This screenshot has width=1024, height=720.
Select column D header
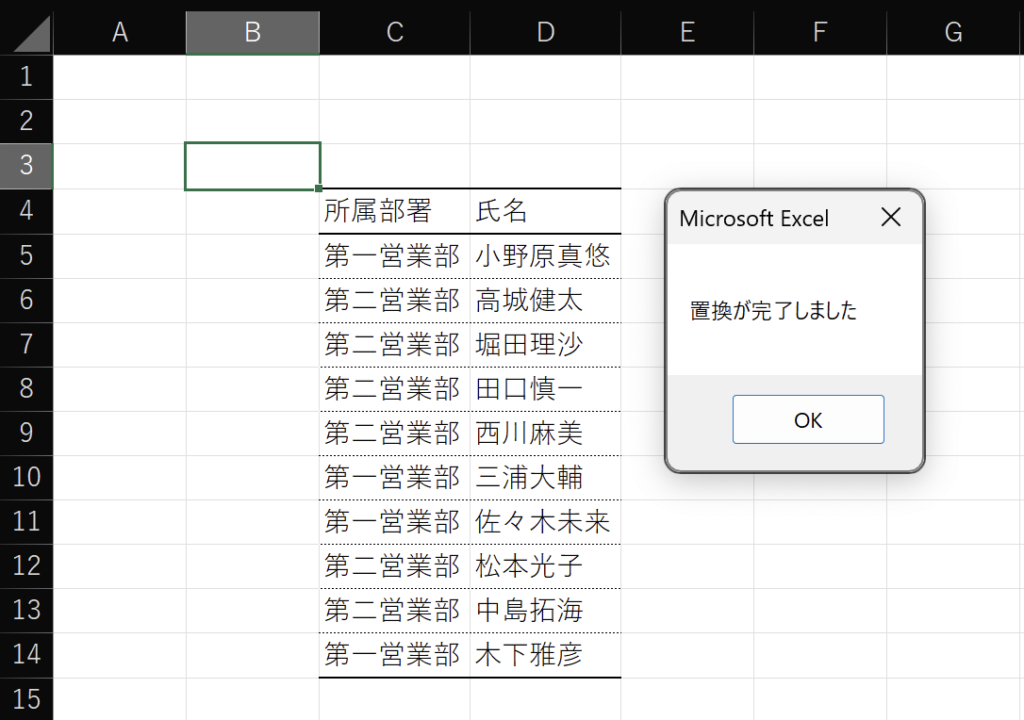[545, 33]
